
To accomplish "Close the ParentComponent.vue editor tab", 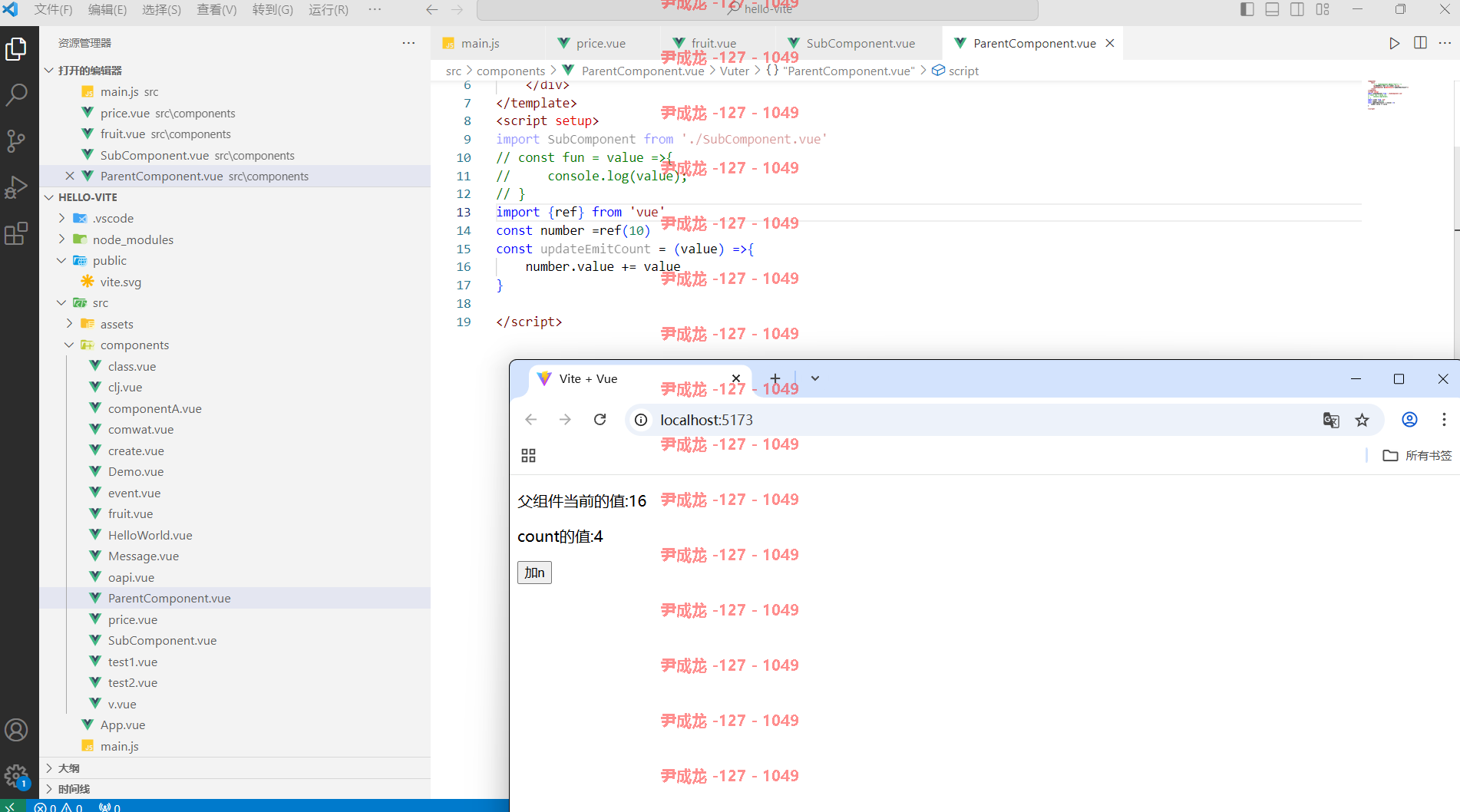I will pos(1110,43).
